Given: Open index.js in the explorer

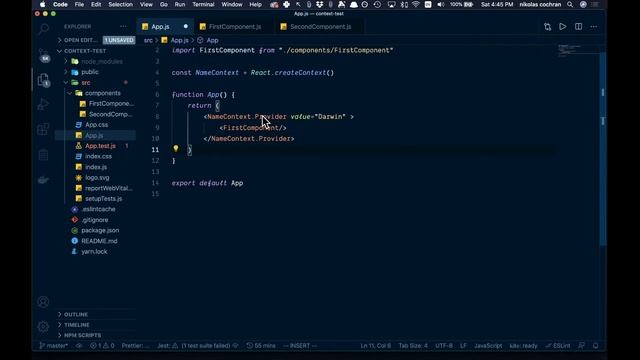Looking at the screenshot, I should click(96, 167).
